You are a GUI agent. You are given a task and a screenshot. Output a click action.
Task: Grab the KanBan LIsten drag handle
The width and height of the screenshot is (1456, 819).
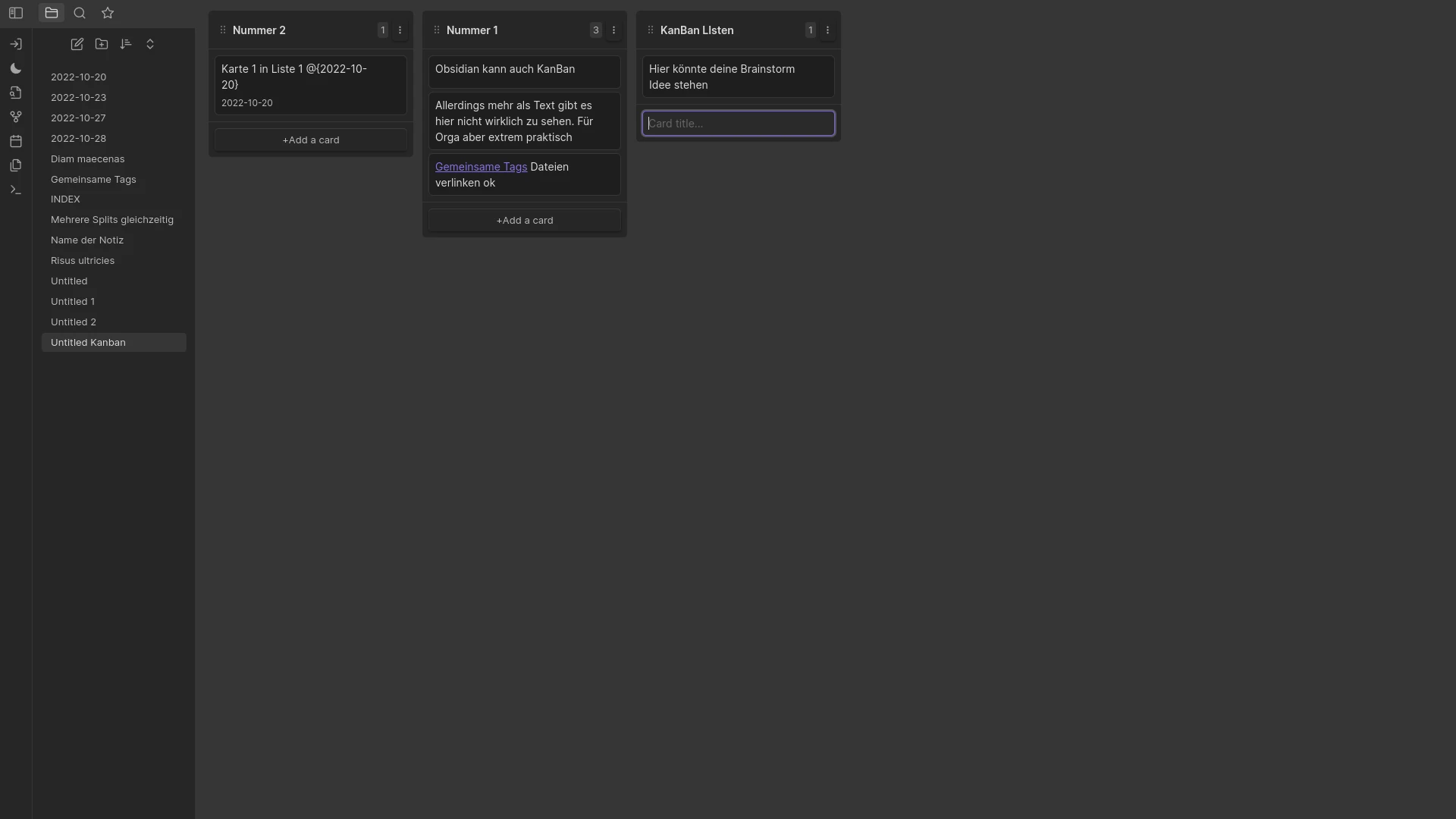coord(651,30)
